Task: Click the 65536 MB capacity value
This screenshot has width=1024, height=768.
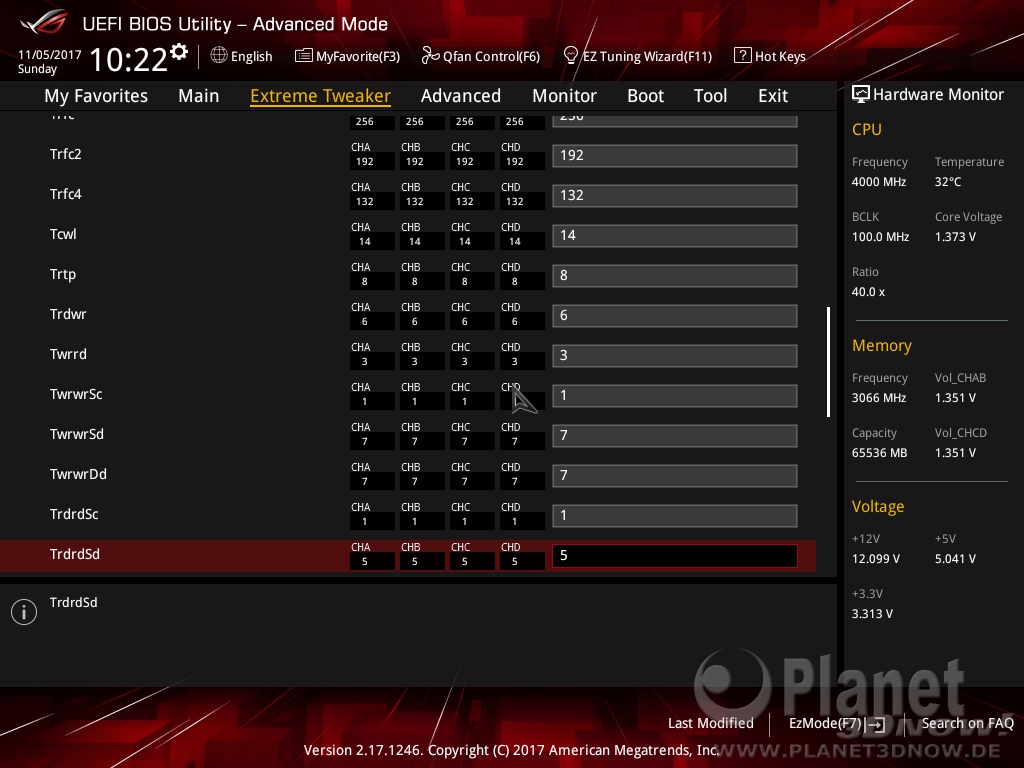Action: point(880,453)
